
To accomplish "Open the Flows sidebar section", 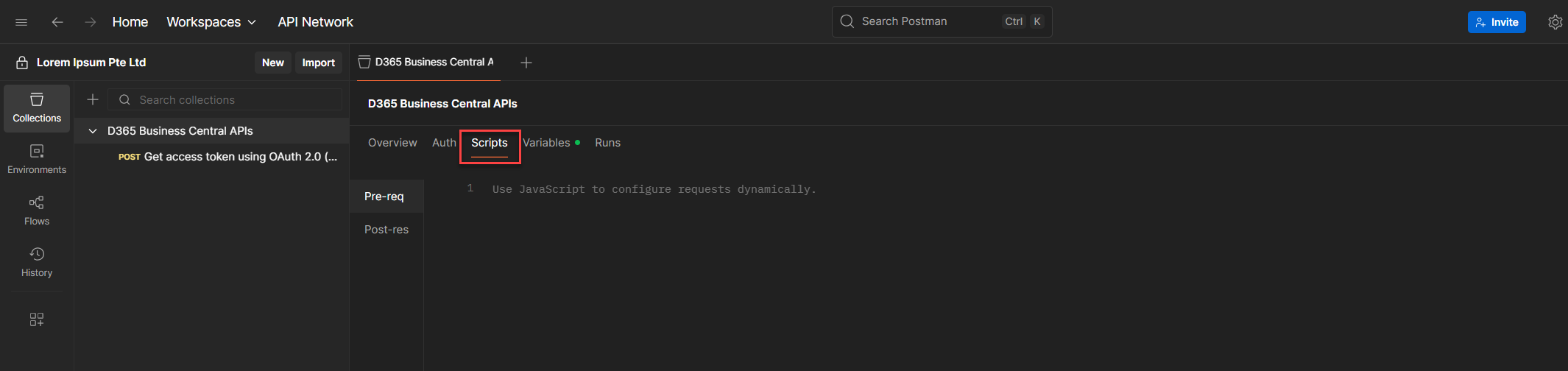I will tap(37, 211).
